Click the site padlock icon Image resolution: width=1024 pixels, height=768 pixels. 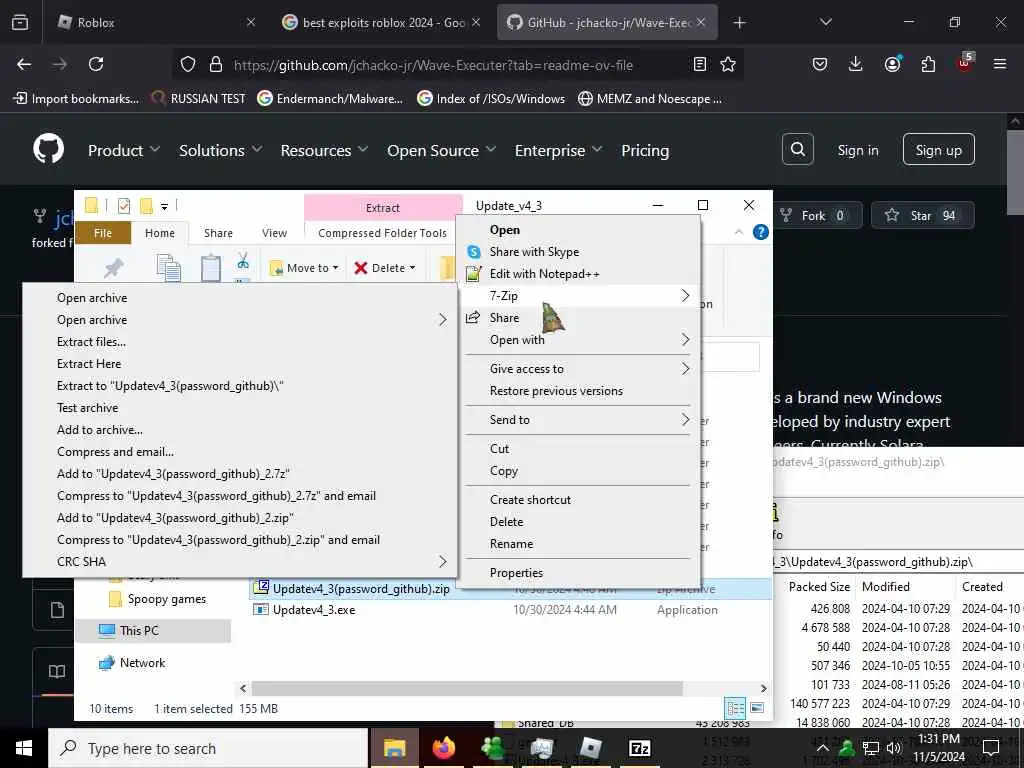coord(216,64)
